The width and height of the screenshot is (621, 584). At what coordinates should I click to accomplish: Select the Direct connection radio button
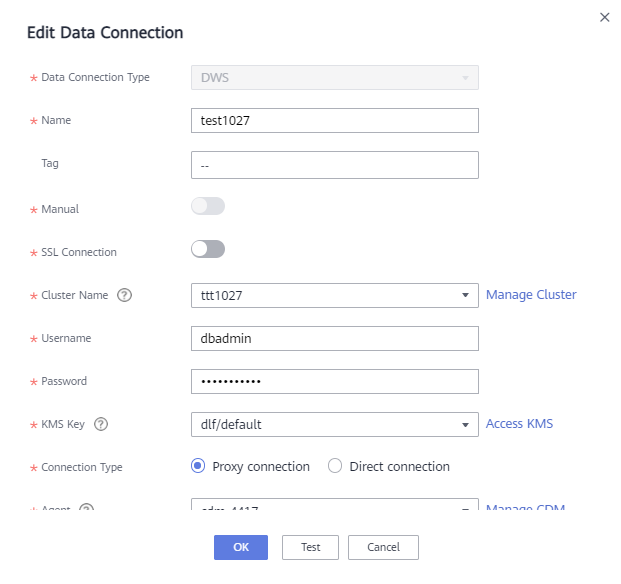(x=335, y=466)
